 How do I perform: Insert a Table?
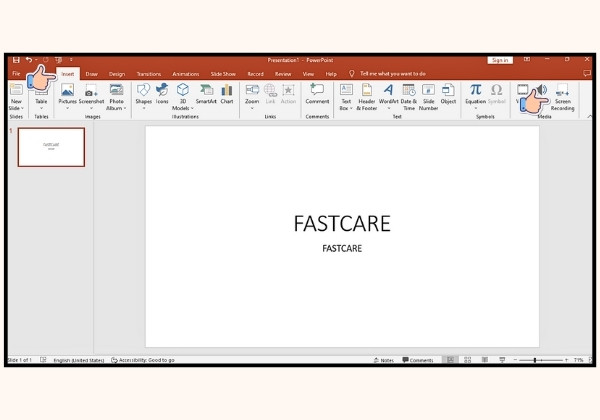coord(41,97)
